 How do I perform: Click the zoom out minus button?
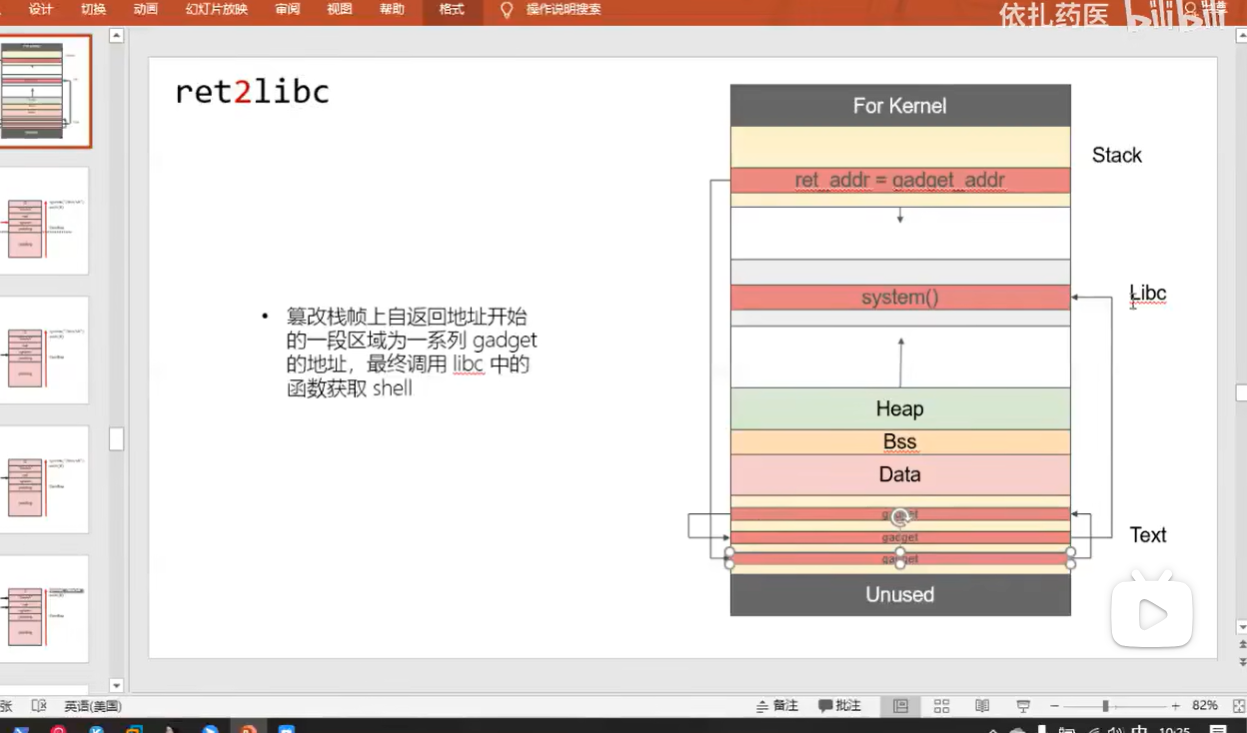point(1054,706)
